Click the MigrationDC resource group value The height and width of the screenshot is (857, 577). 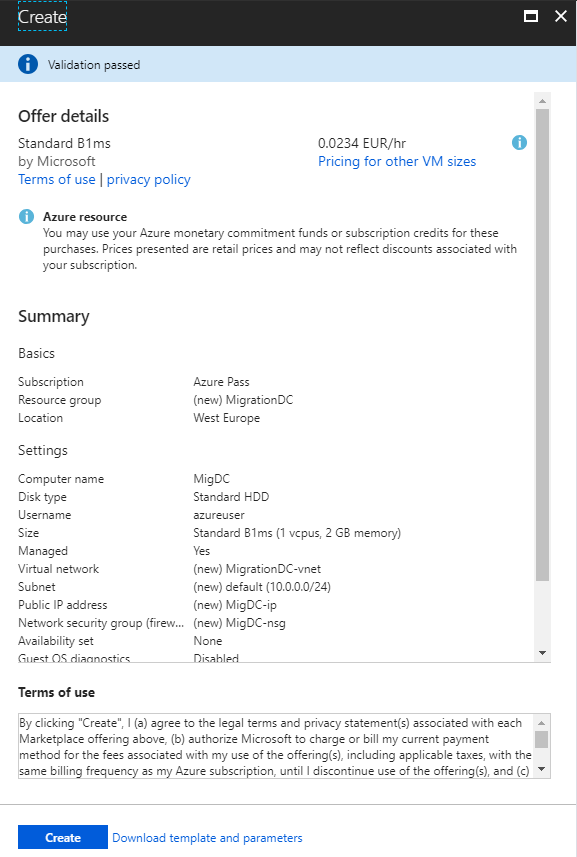pos(243,400)
